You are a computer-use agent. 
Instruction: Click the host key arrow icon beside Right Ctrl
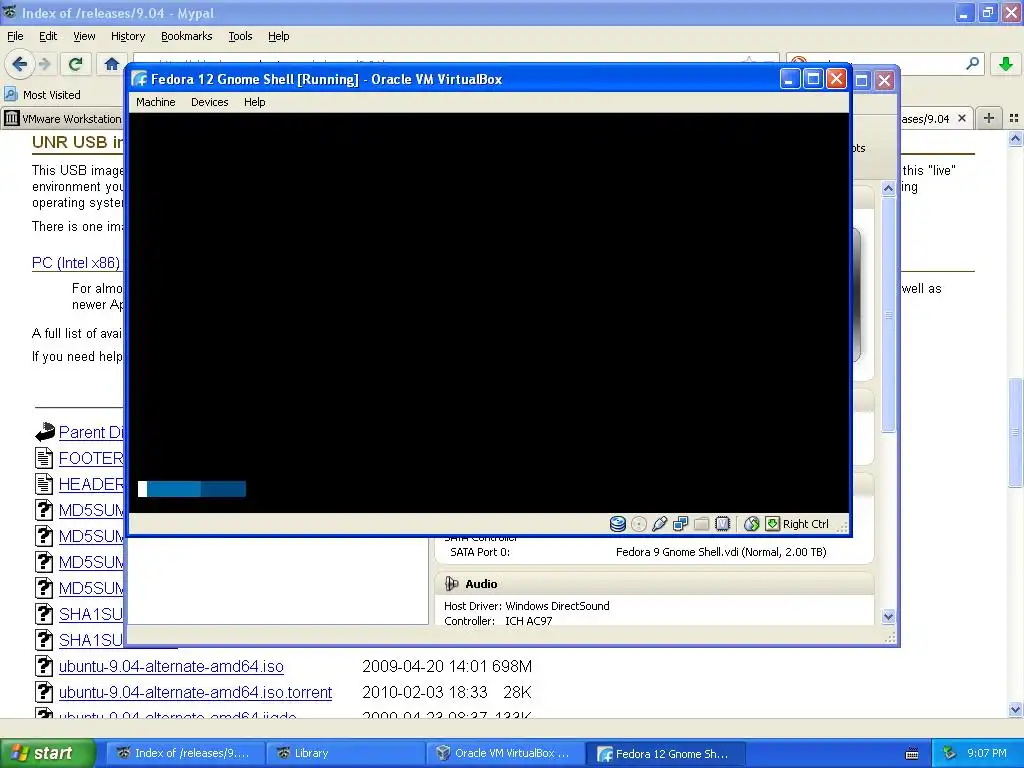point(772,524)
